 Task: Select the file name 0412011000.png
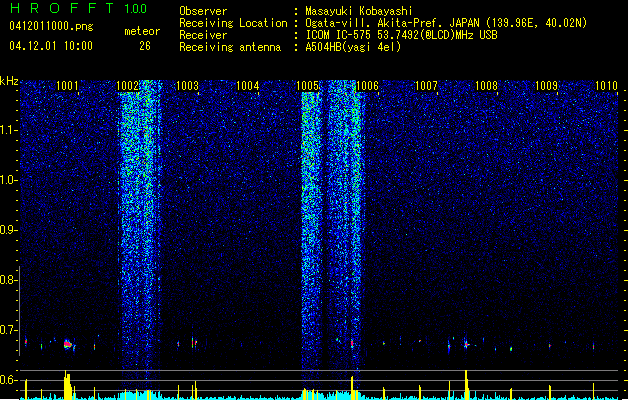pos(51,26)
